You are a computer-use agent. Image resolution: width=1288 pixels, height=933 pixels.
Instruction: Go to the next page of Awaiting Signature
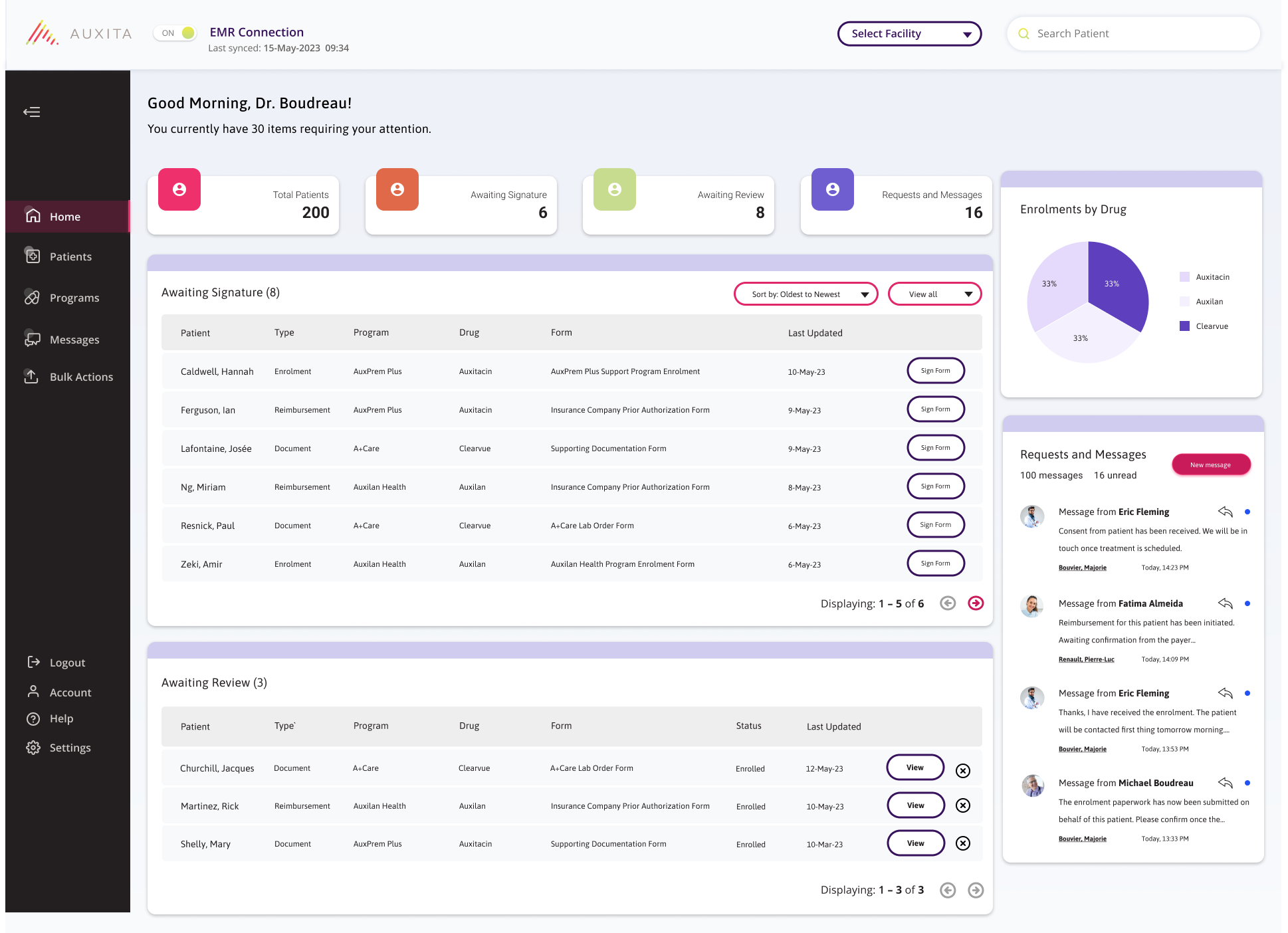click(x=975, y=603)
